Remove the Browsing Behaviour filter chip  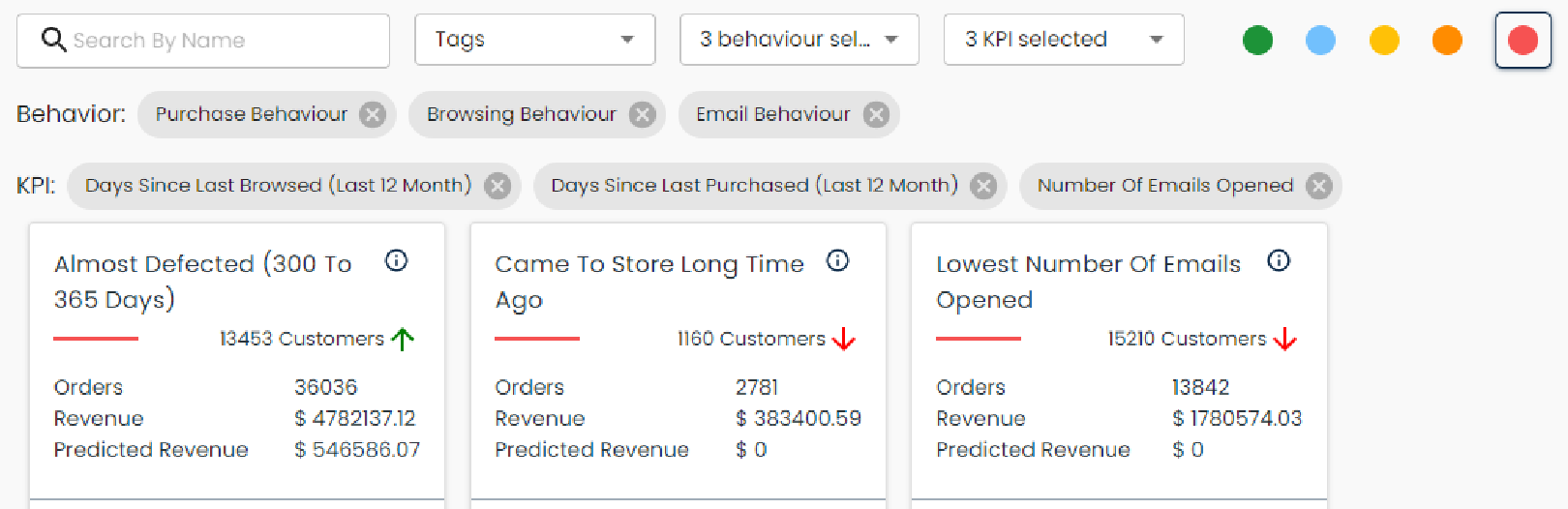pyautogui.click(x=642, y=115)
